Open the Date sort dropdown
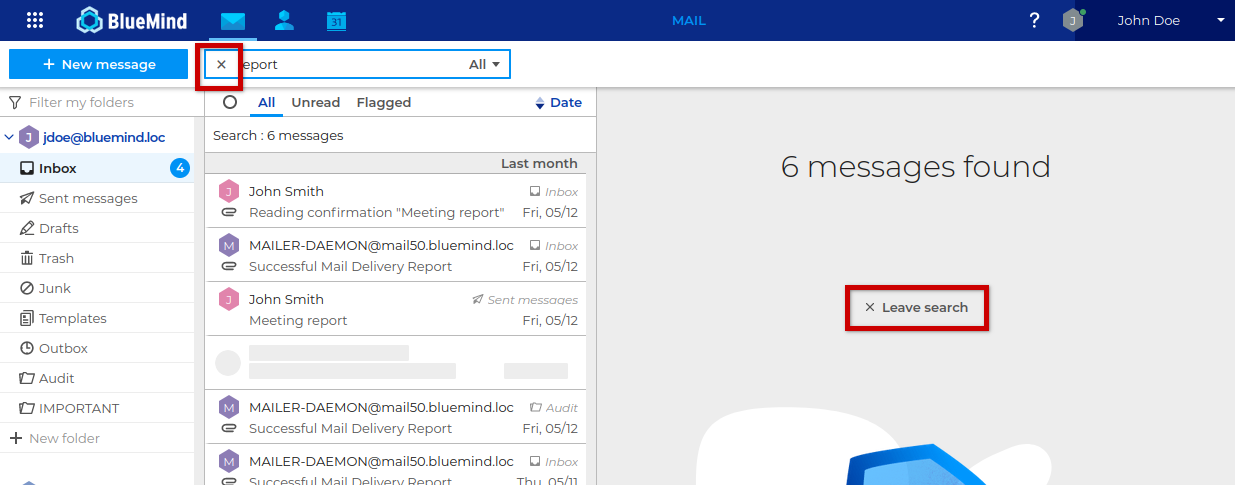Viewport: 1235px width, 485px height. tap(559, 102)
